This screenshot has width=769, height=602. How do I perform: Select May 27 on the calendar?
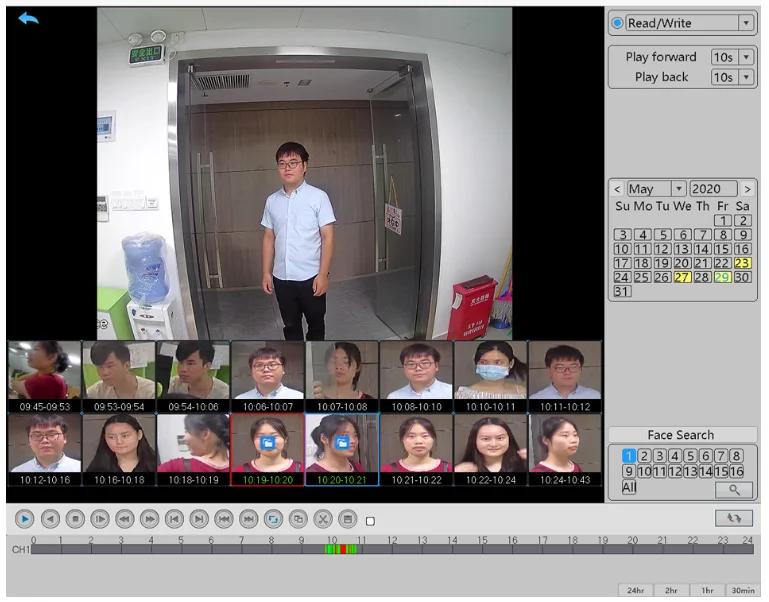point(682,277)
